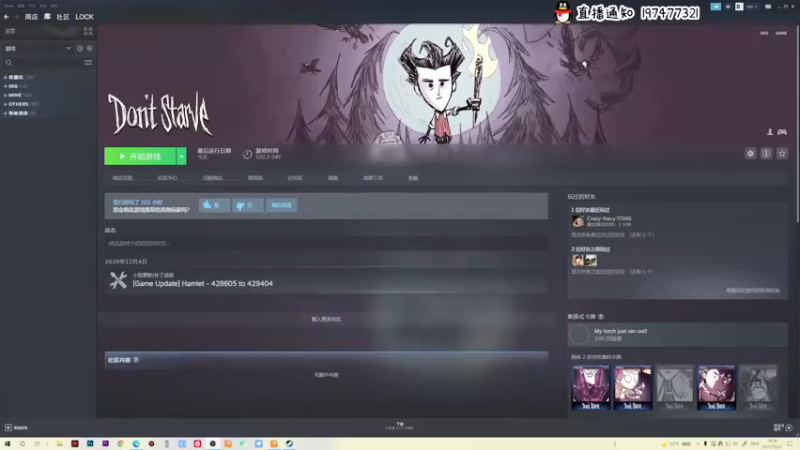Open advanced filter sliders icon
This screenshot has height=450, width=800.
pos(88,63)
